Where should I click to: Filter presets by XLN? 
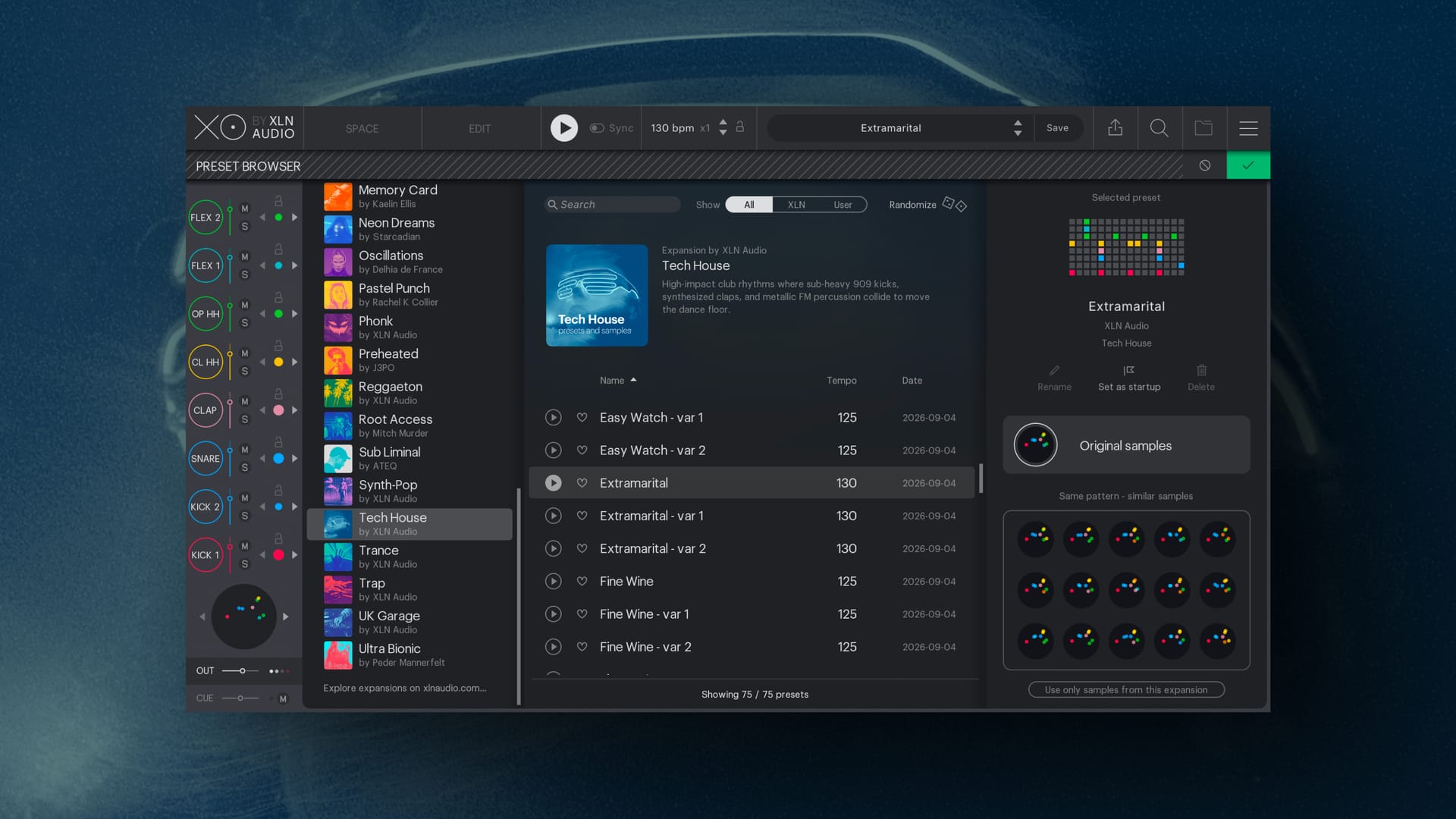point(796,205)
